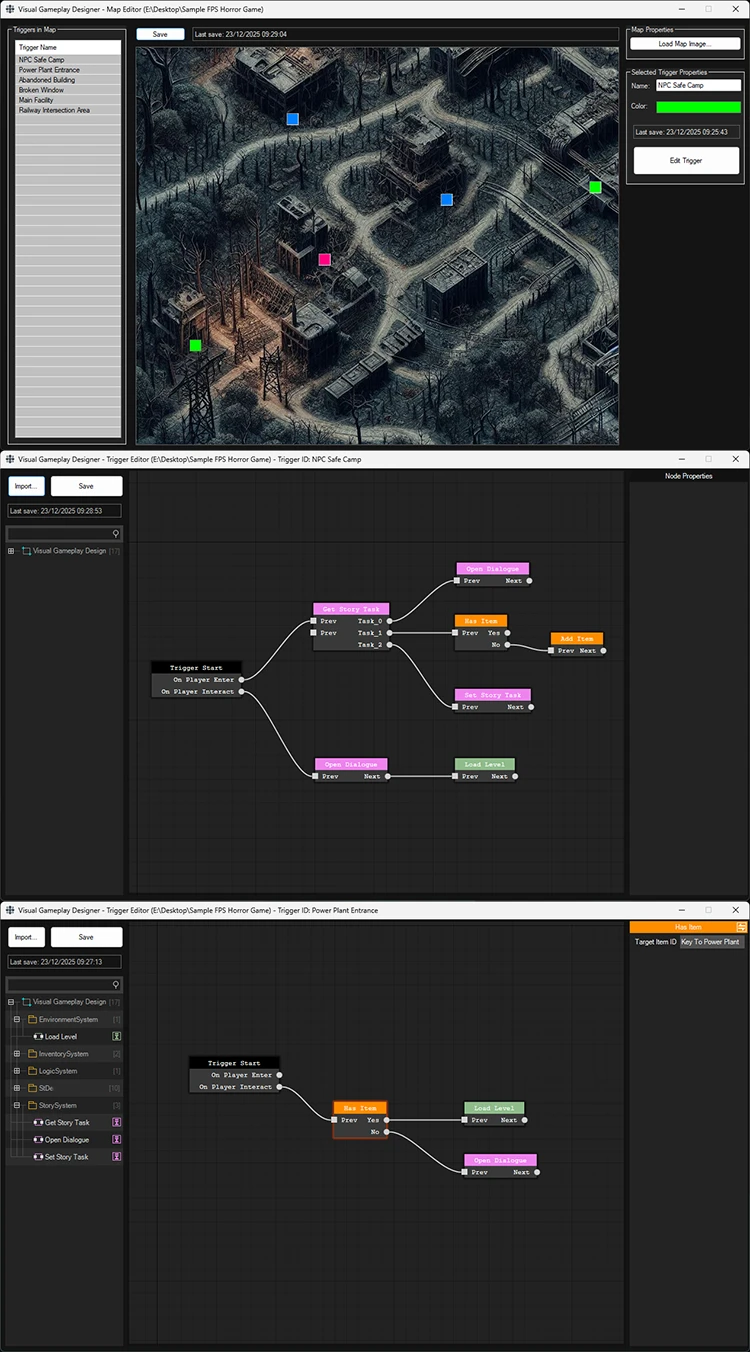The width and height of the screenshot is (750, 1352).
Task: Click the Task_2 output port on Get Story Task node
Action: pyautogui.click(x=390, y=645)
